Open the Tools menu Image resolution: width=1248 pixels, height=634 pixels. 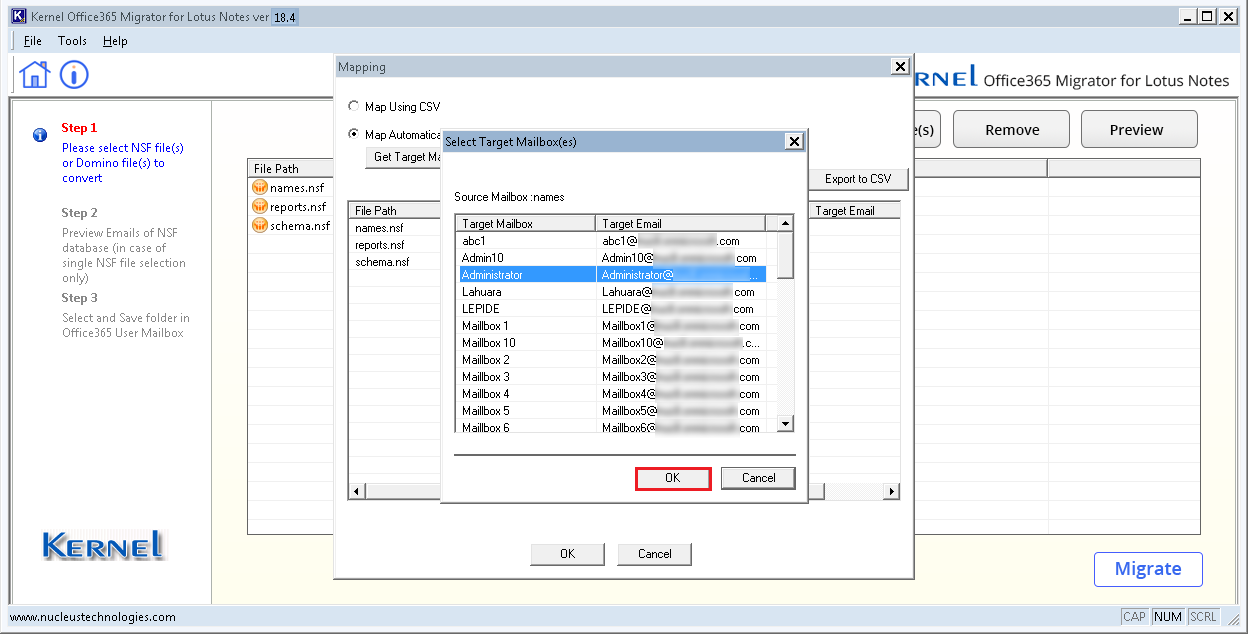(x=72, y=41)
